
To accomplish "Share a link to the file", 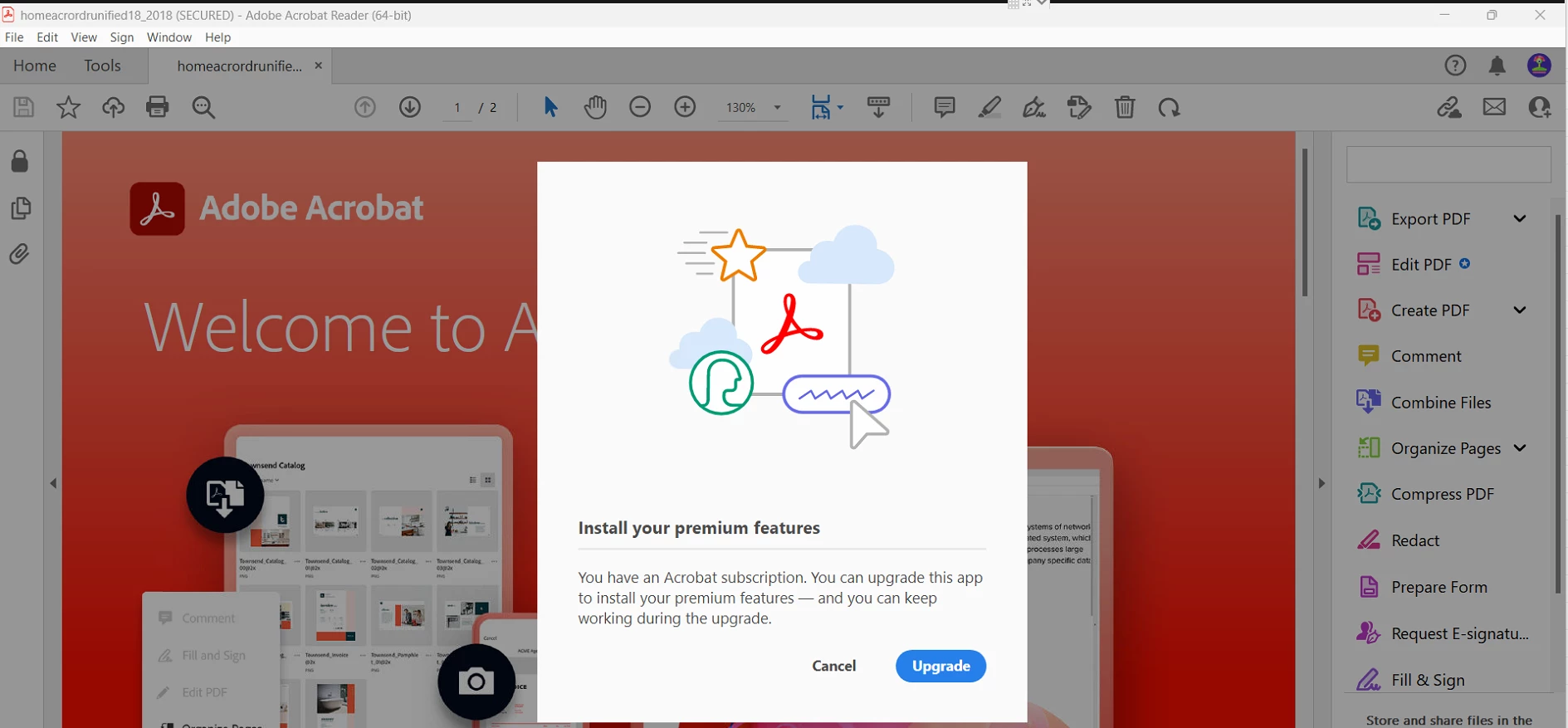I will click(x=1449, y=107).
